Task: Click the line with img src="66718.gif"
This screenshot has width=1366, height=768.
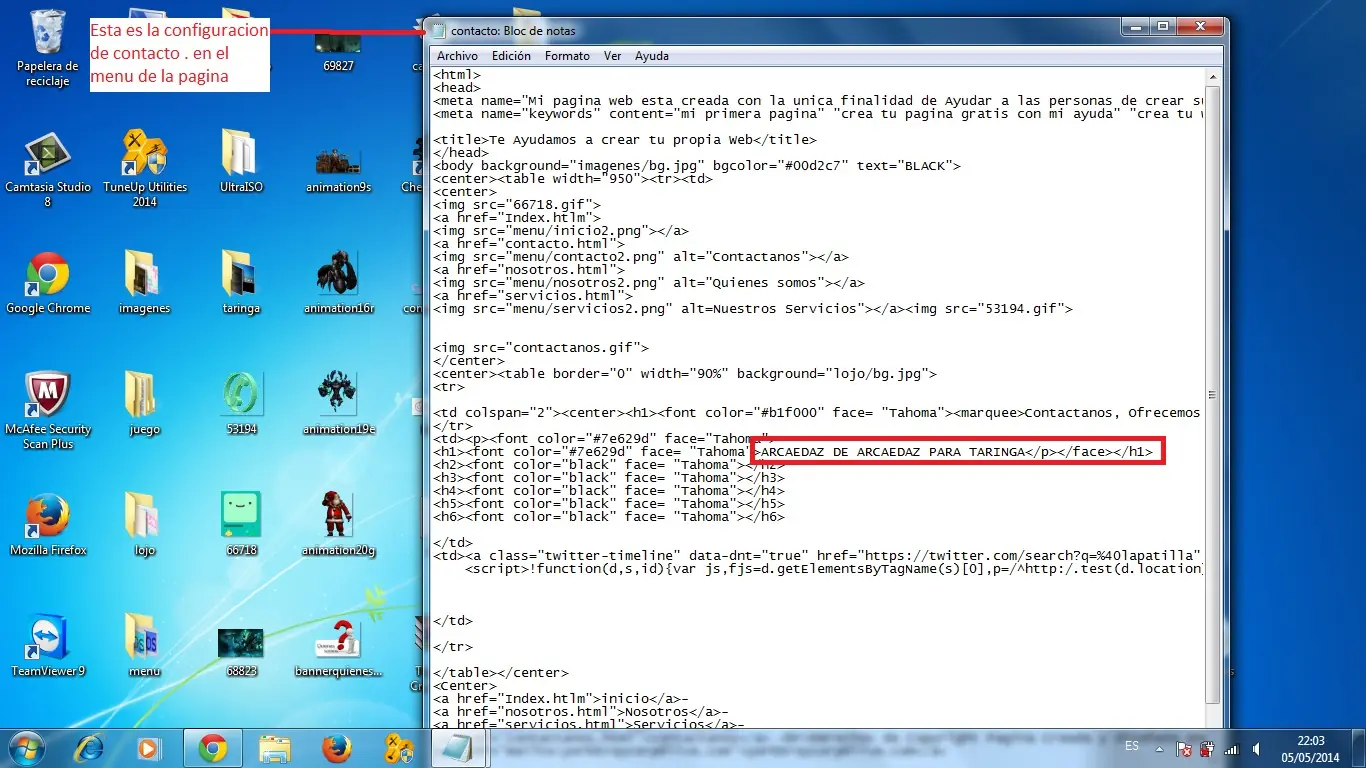Action: click(517, 205)
